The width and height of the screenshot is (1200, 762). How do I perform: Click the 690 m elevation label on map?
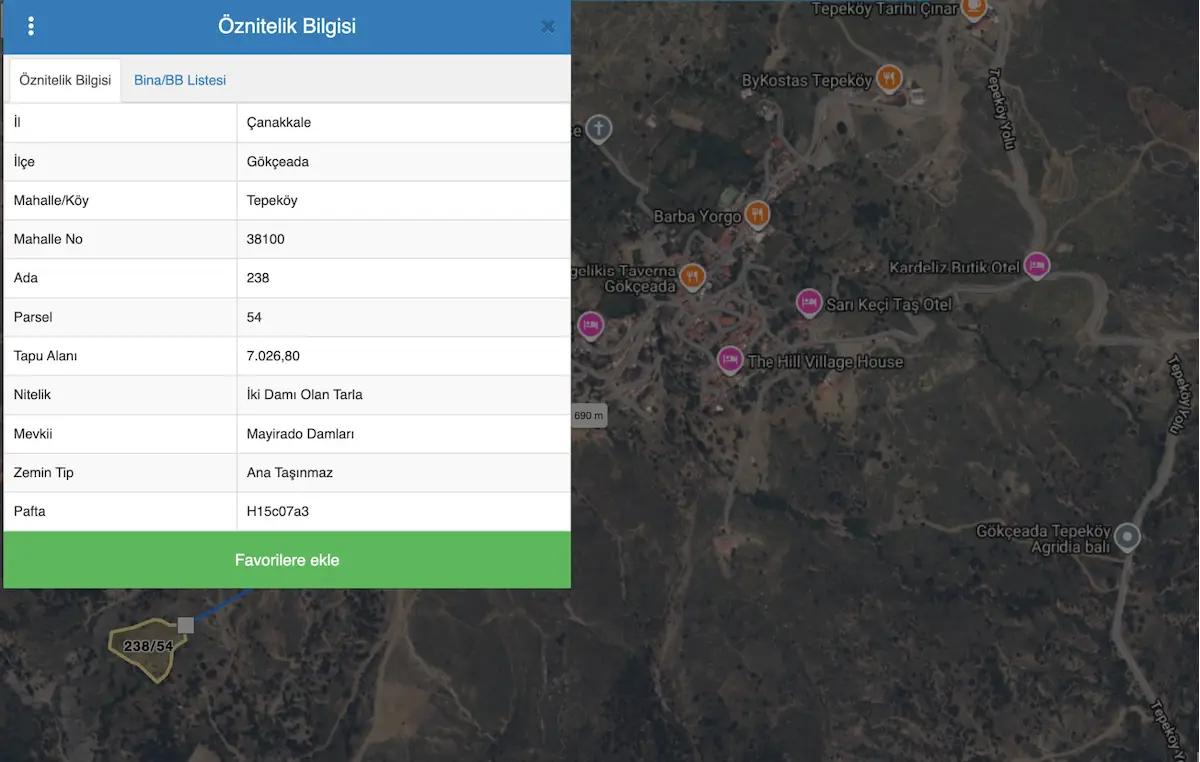589,416
